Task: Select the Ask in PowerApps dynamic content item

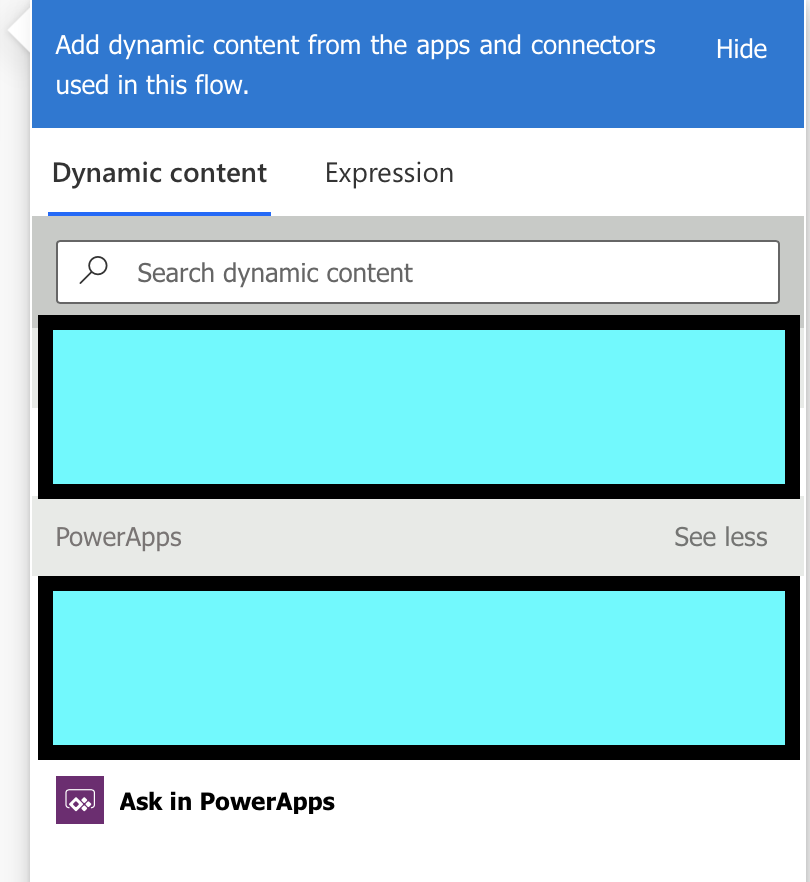Action: click(x=227, y=801)
